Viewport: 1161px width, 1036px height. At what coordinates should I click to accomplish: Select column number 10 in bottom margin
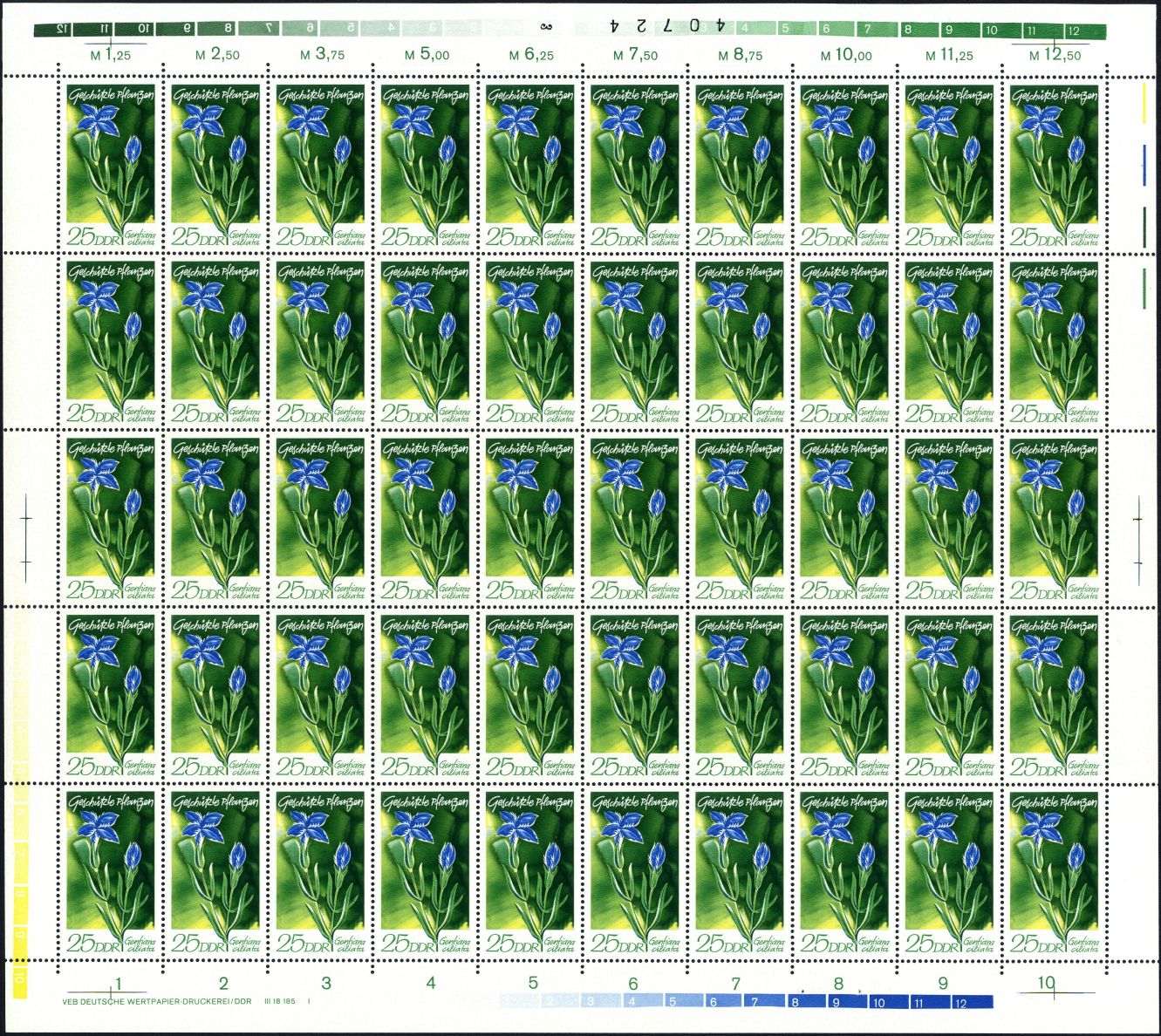[x=1046, y=983]
